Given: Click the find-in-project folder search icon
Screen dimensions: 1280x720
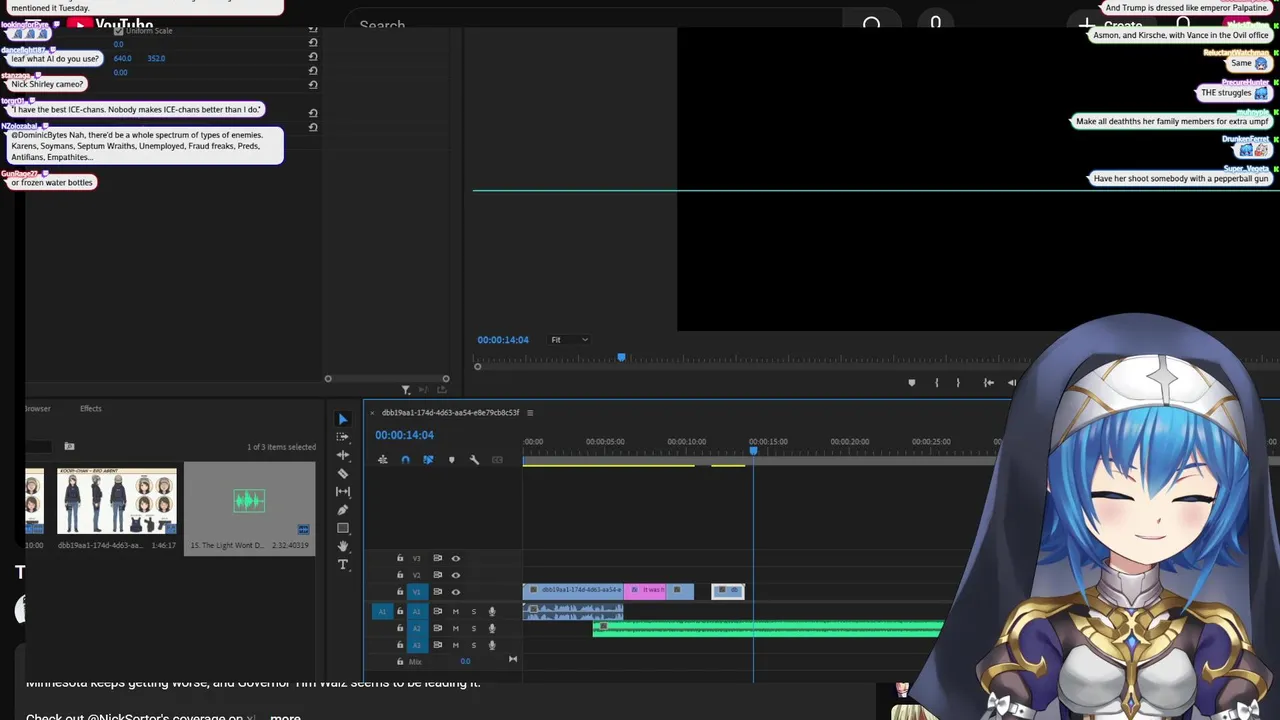Looking at the screenshot, I should click(69, 446).
